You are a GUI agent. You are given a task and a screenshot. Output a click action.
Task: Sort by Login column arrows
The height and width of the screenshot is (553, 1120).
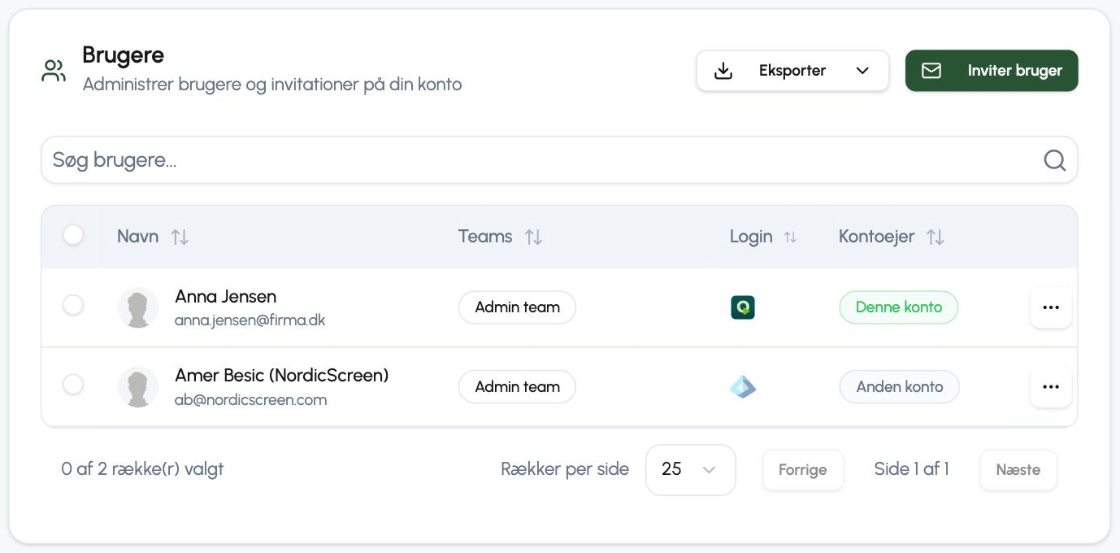[x=790, y=237]
